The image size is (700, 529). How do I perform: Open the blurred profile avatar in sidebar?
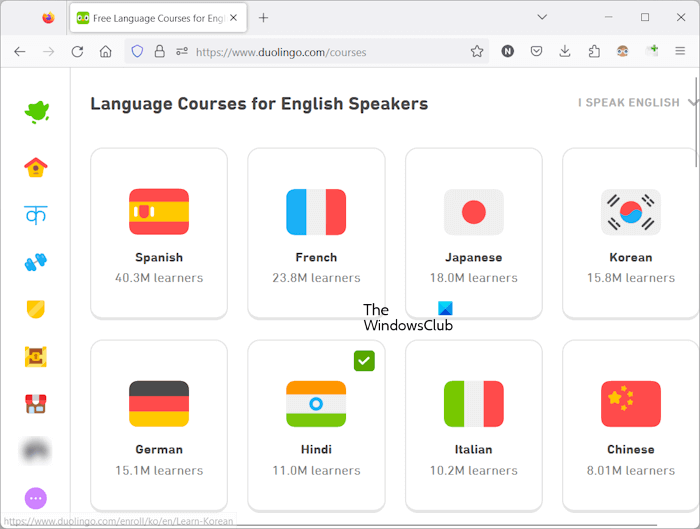tap(36, 451)
